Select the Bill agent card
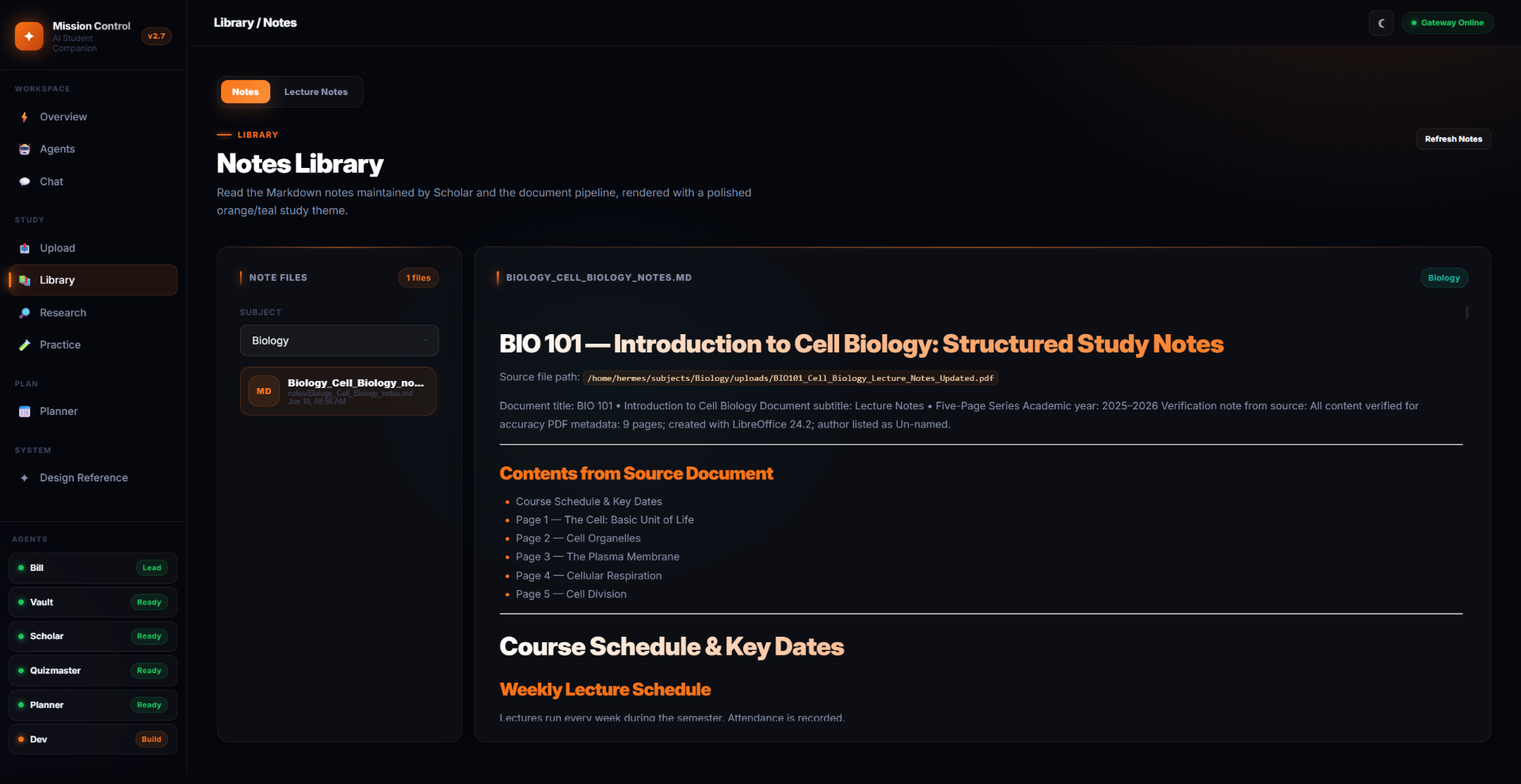This screenshot has width=1521, height=784. (93, 568)
